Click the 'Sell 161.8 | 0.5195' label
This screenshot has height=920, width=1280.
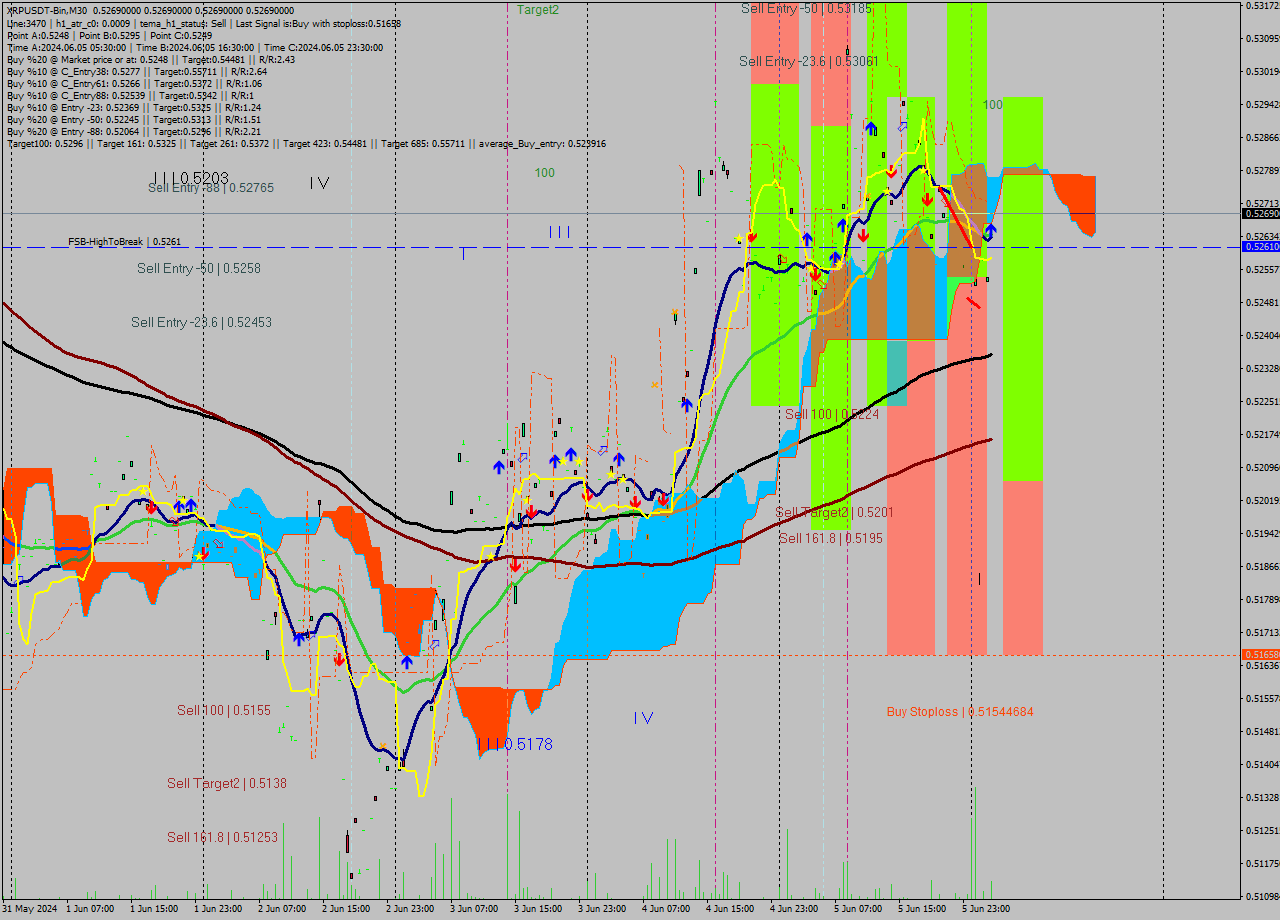(x=831, y=538)
